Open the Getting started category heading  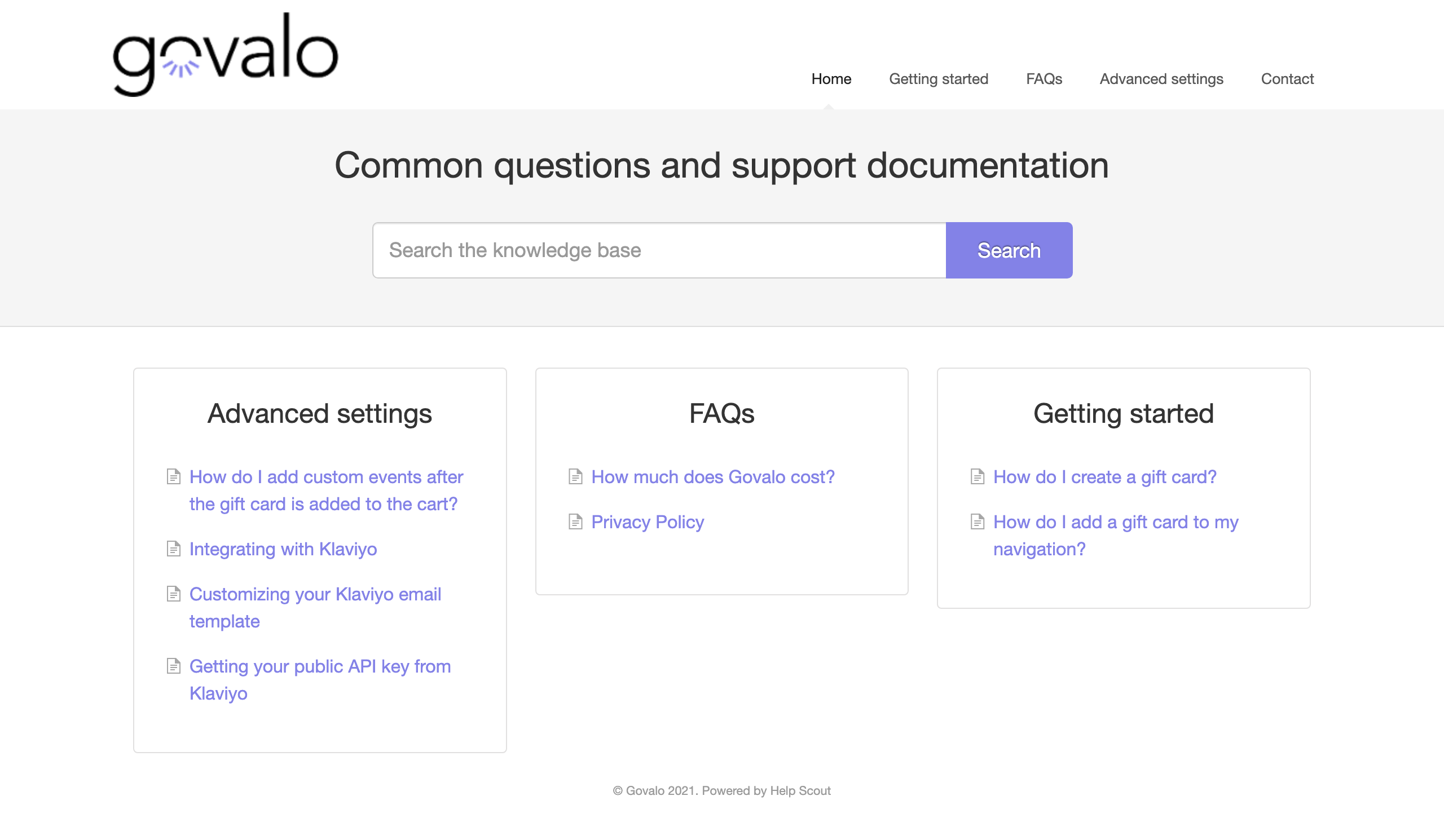pos(1123,413)
